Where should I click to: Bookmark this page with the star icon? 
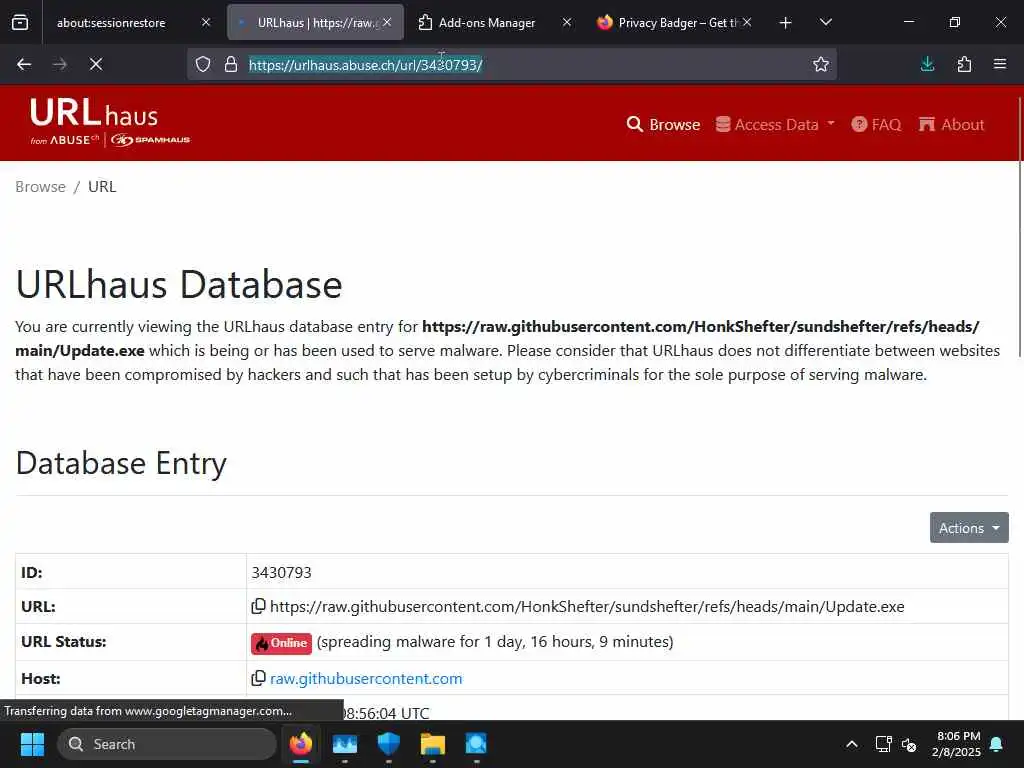point(821,64)
